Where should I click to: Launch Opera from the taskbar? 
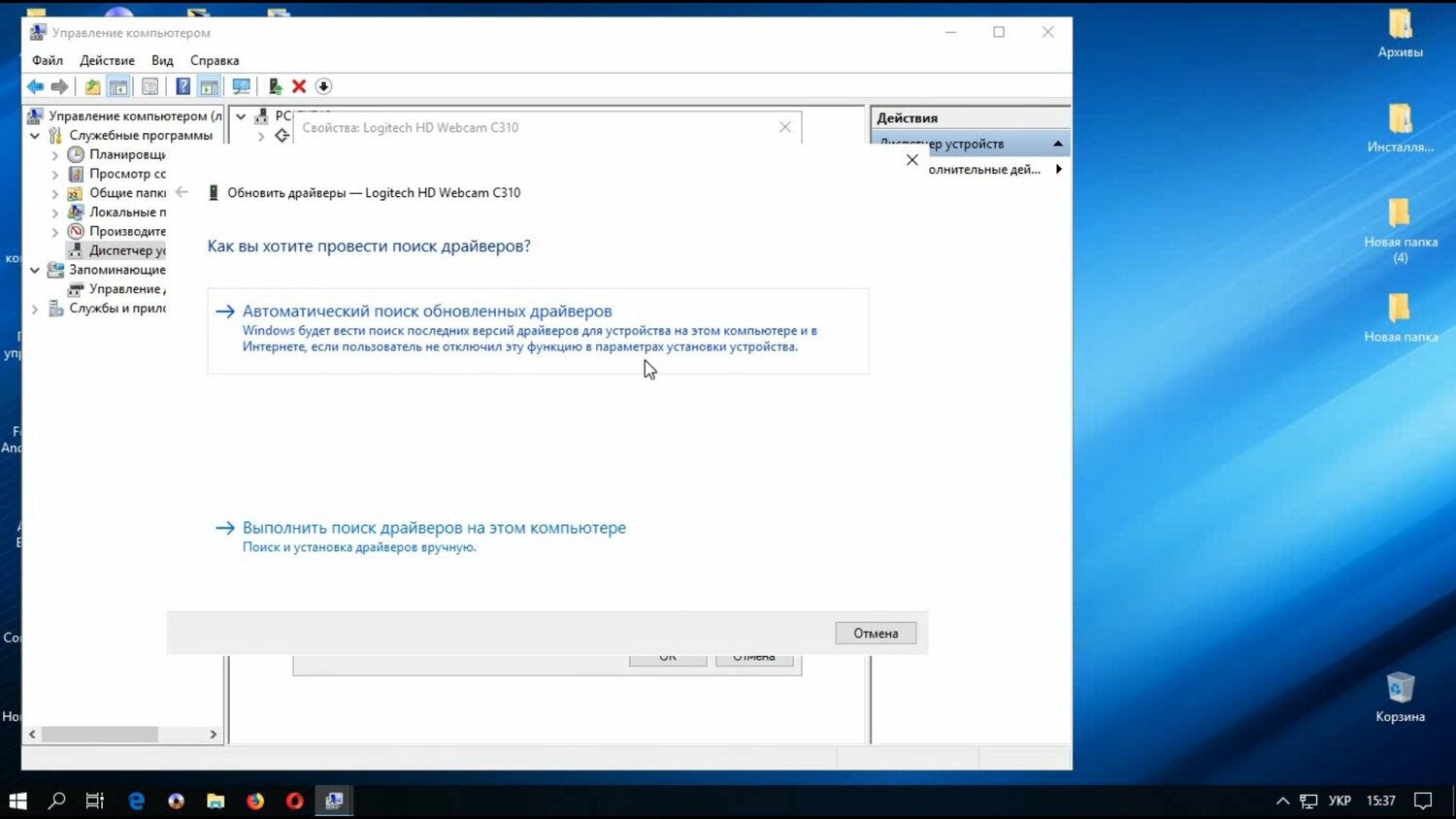[x=295, y=801]
